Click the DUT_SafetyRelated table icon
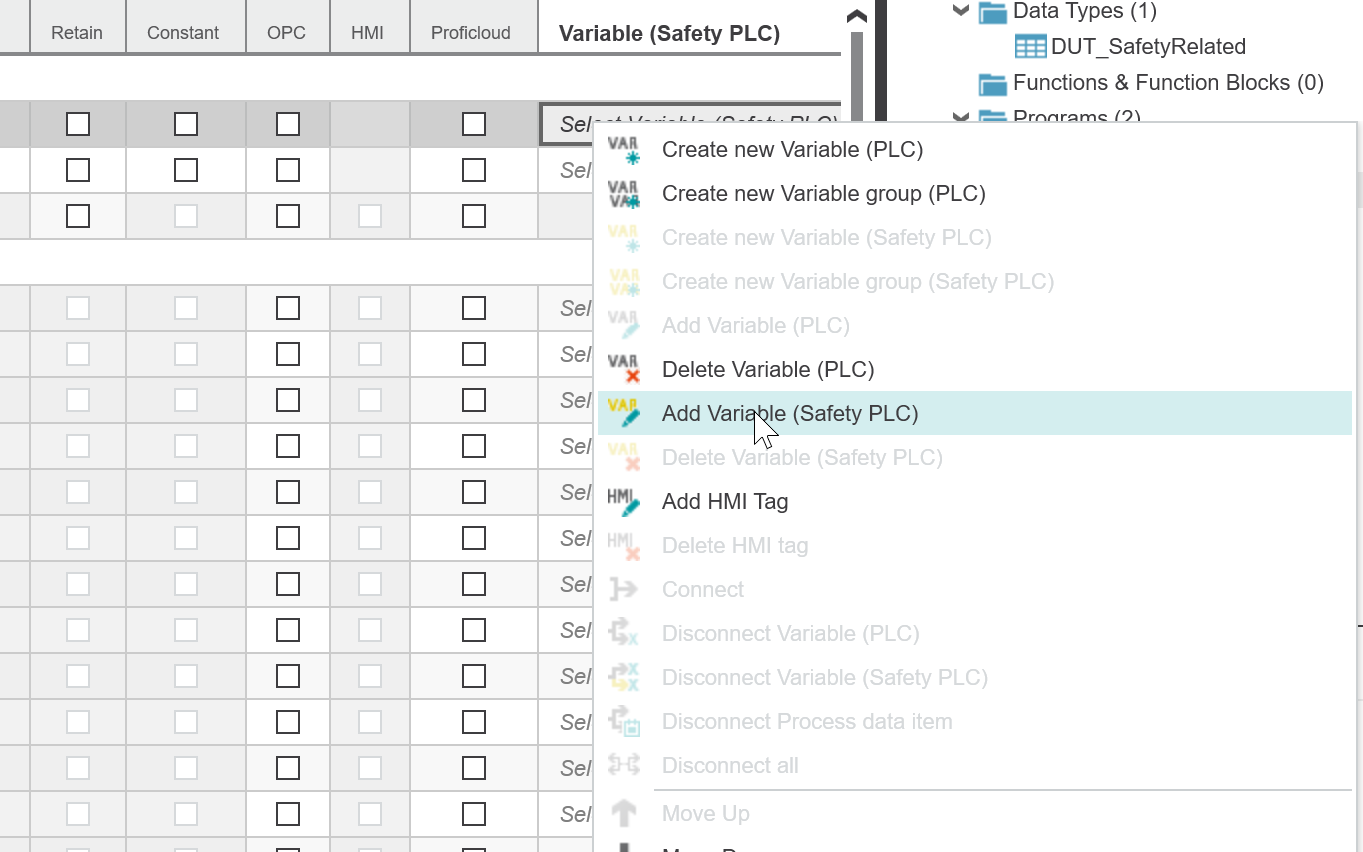Viewport: 1363px width, 852px height. [1031, 47]
